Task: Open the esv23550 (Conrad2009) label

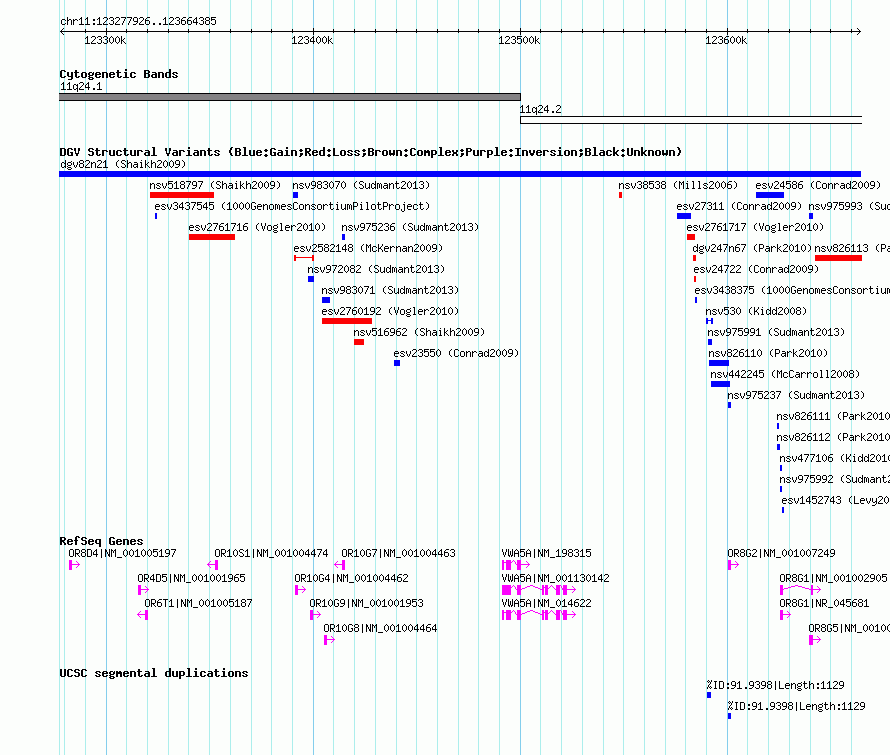Action: pos(456,353)
